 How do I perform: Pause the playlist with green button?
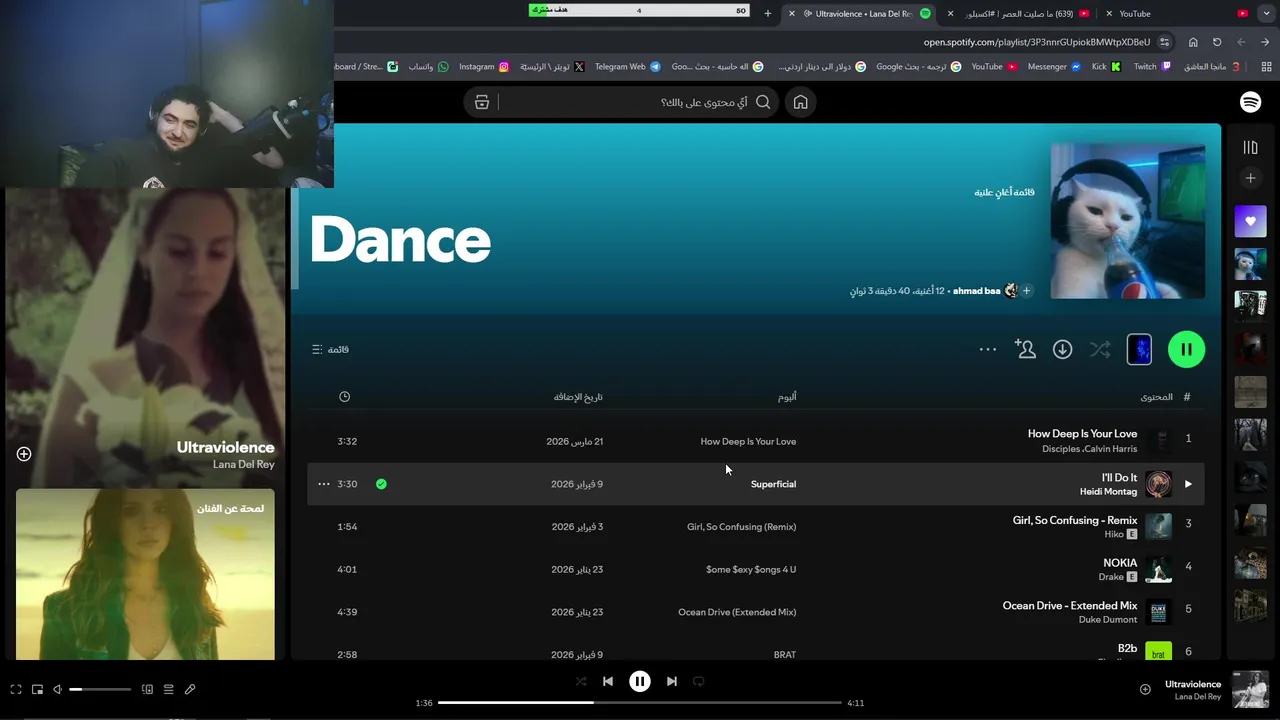[1186, 350]
